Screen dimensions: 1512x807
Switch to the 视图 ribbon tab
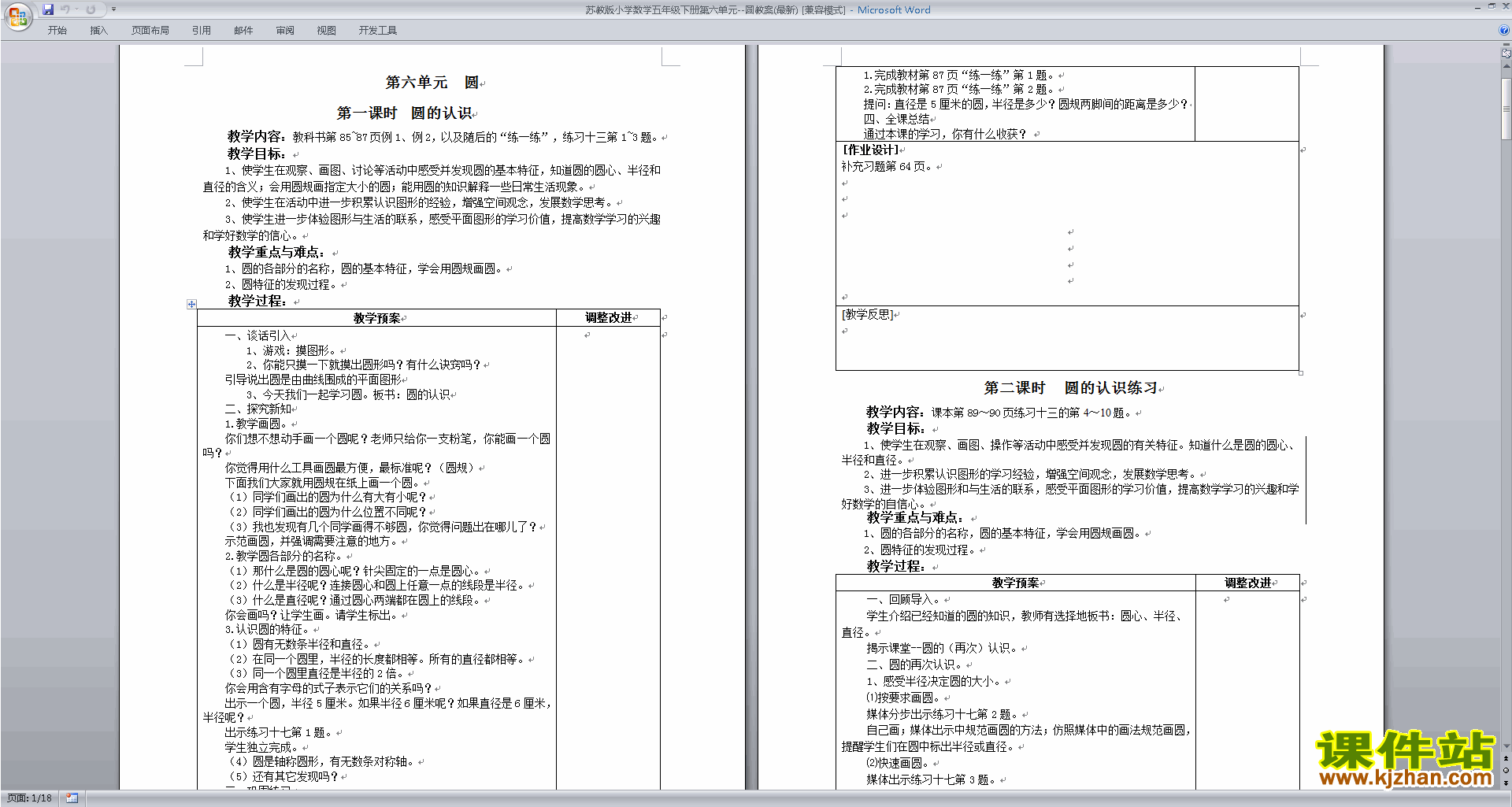click(x=327, y=31)
